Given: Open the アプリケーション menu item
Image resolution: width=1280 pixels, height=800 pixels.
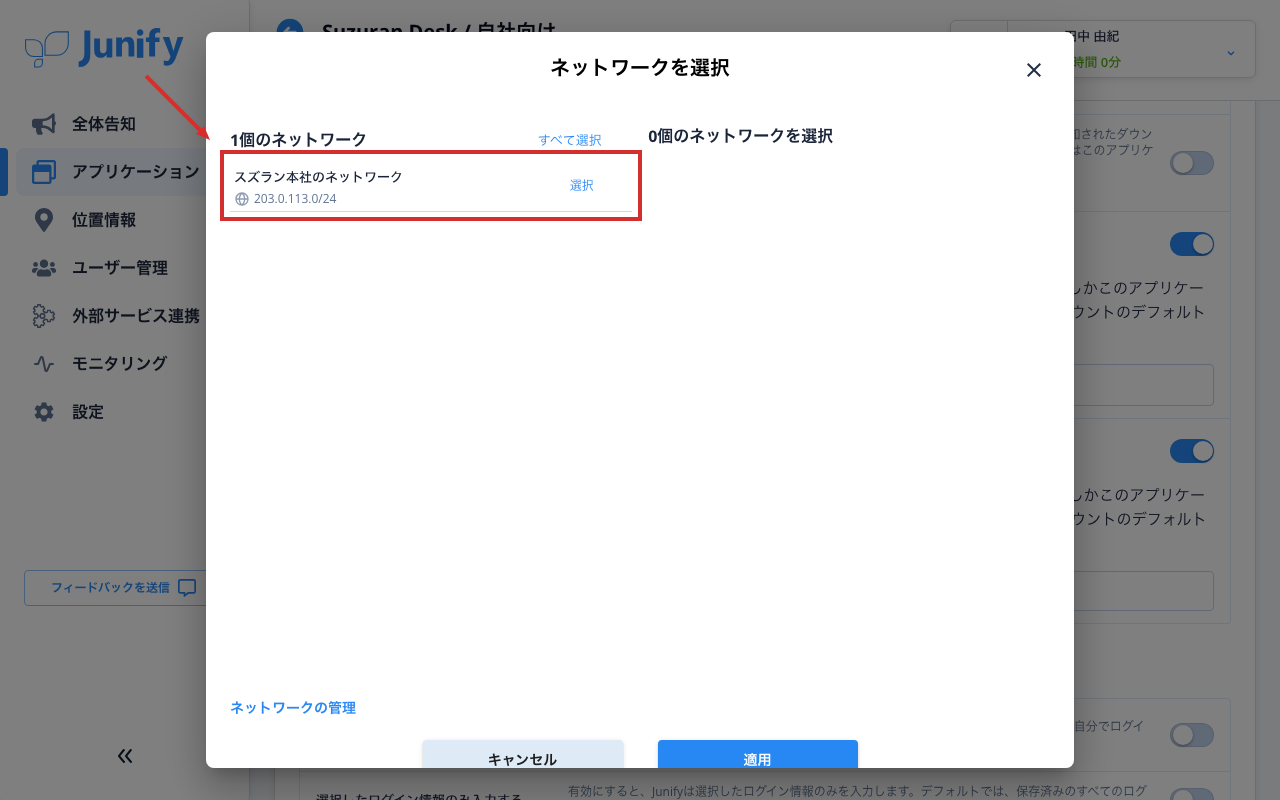Looking at the screenshot, I should pyautogui.click(x=136, y=172).
